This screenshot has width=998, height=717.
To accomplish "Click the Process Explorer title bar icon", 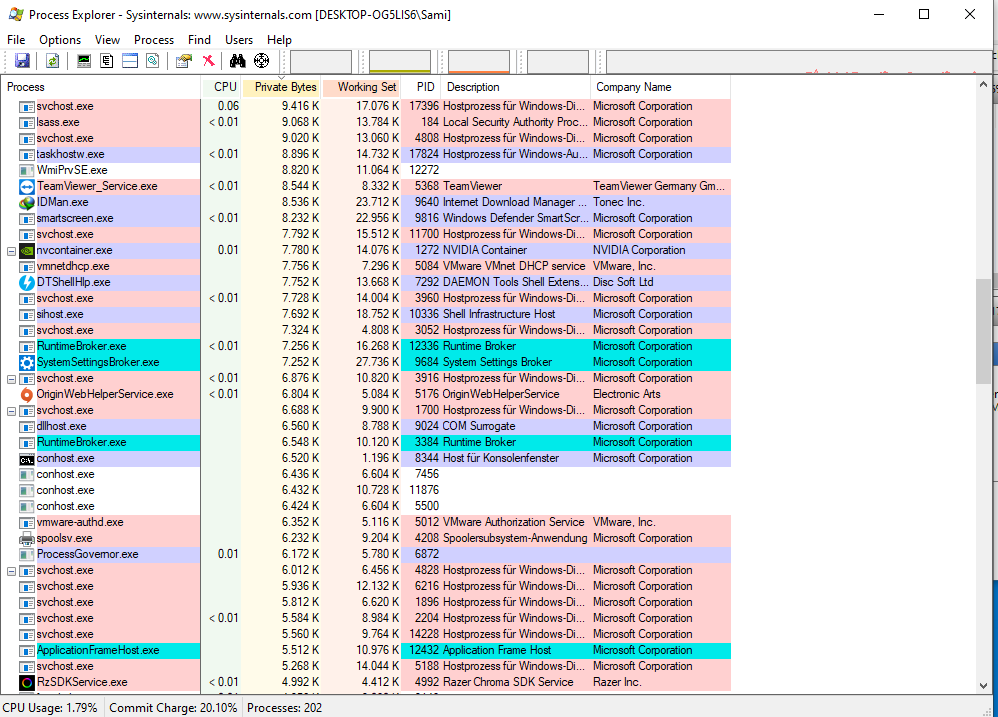I will click(16, 14).
